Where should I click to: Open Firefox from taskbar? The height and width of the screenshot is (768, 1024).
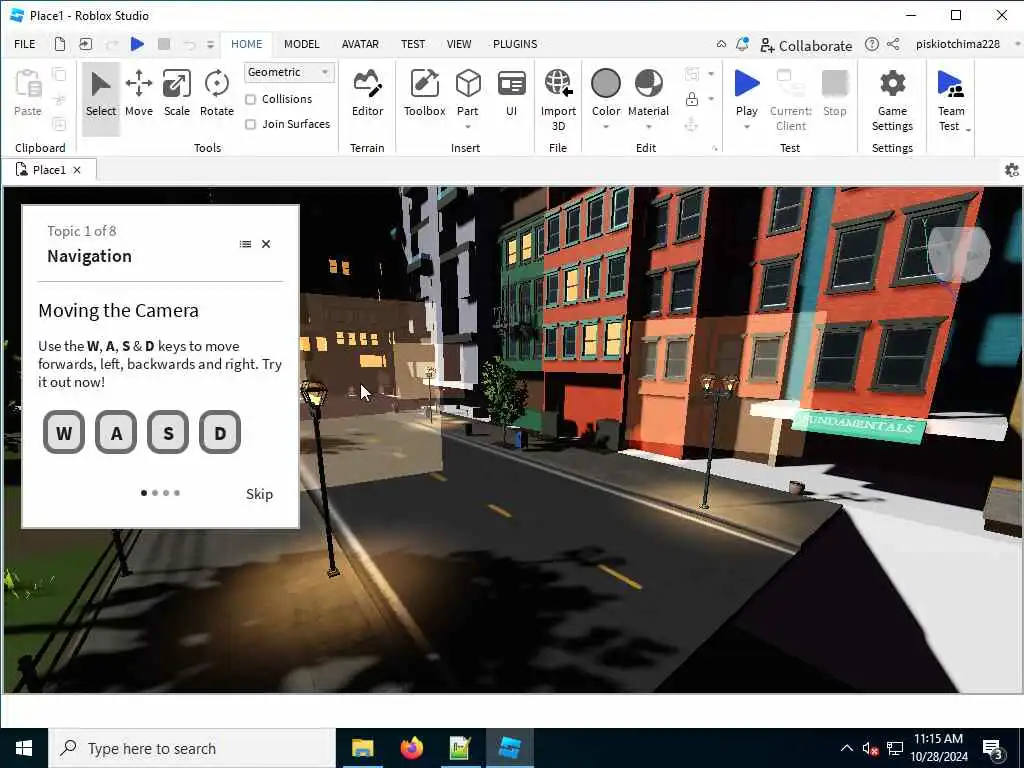click(411, 748)
